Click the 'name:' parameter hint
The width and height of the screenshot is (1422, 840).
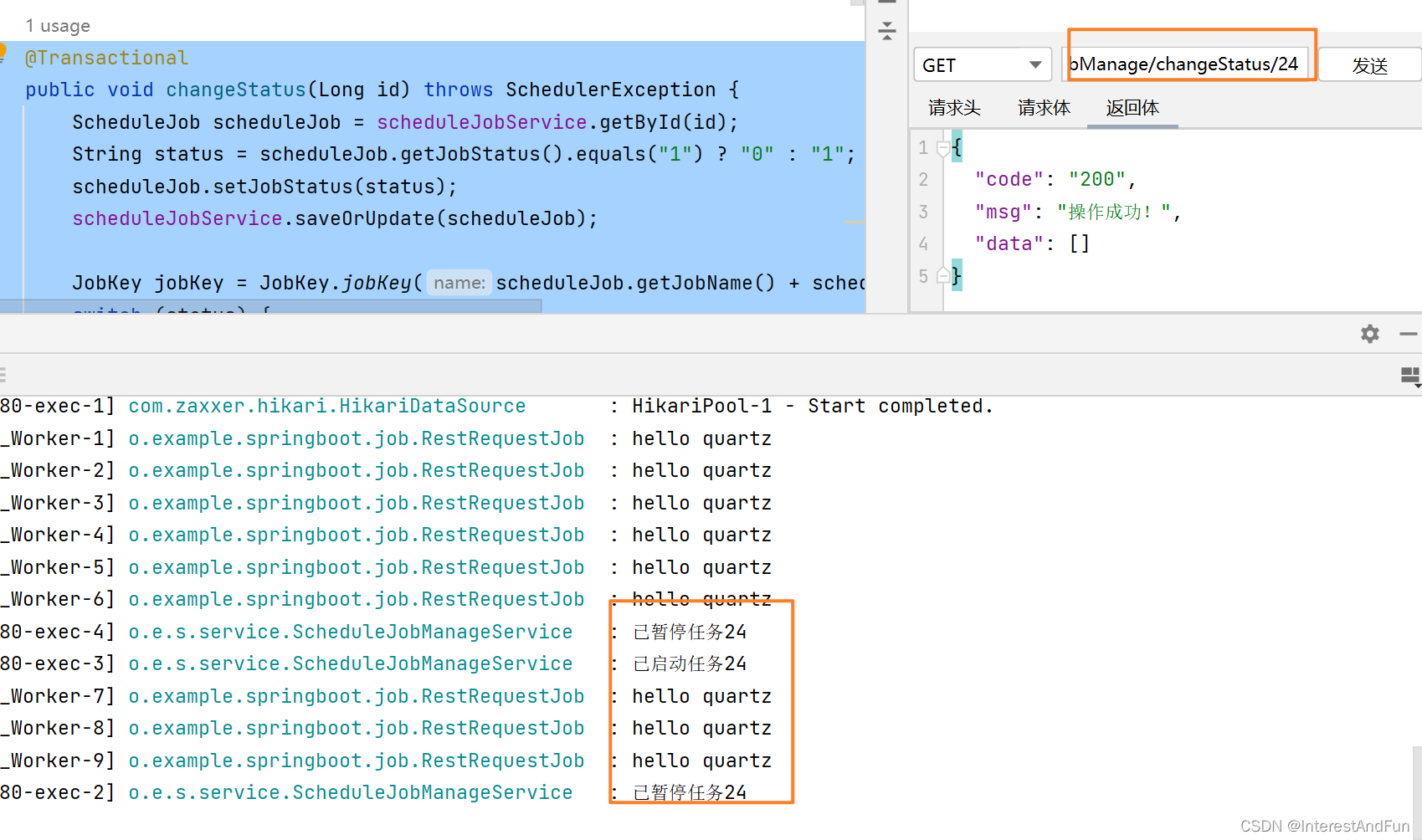459,283
